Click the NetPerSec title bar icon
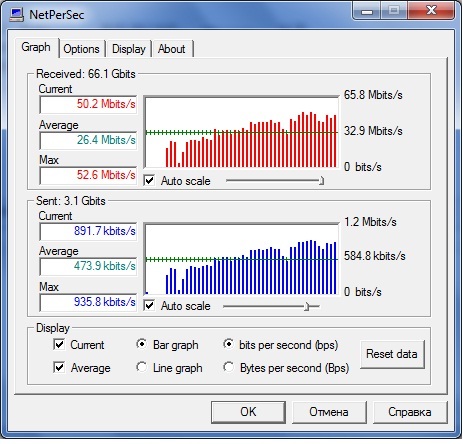 point(16,15)
